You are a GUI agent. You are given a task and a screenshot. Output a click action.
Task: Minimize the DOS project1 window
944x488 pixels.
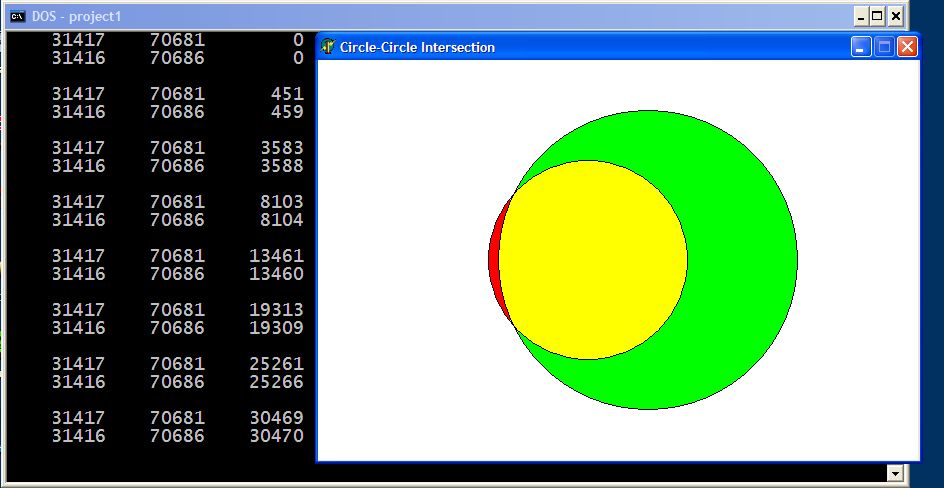[861, 16]
